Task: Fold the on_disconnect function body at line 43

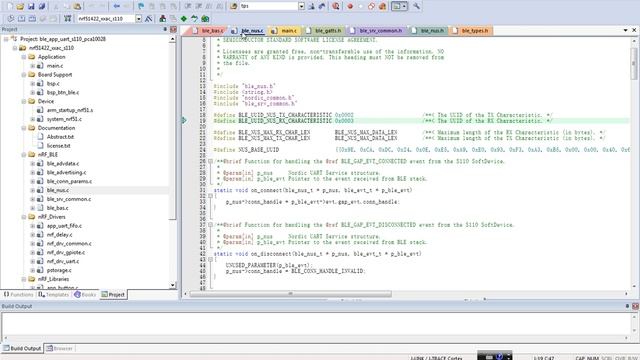Action: pyautogui.click(x=210, y=259)
